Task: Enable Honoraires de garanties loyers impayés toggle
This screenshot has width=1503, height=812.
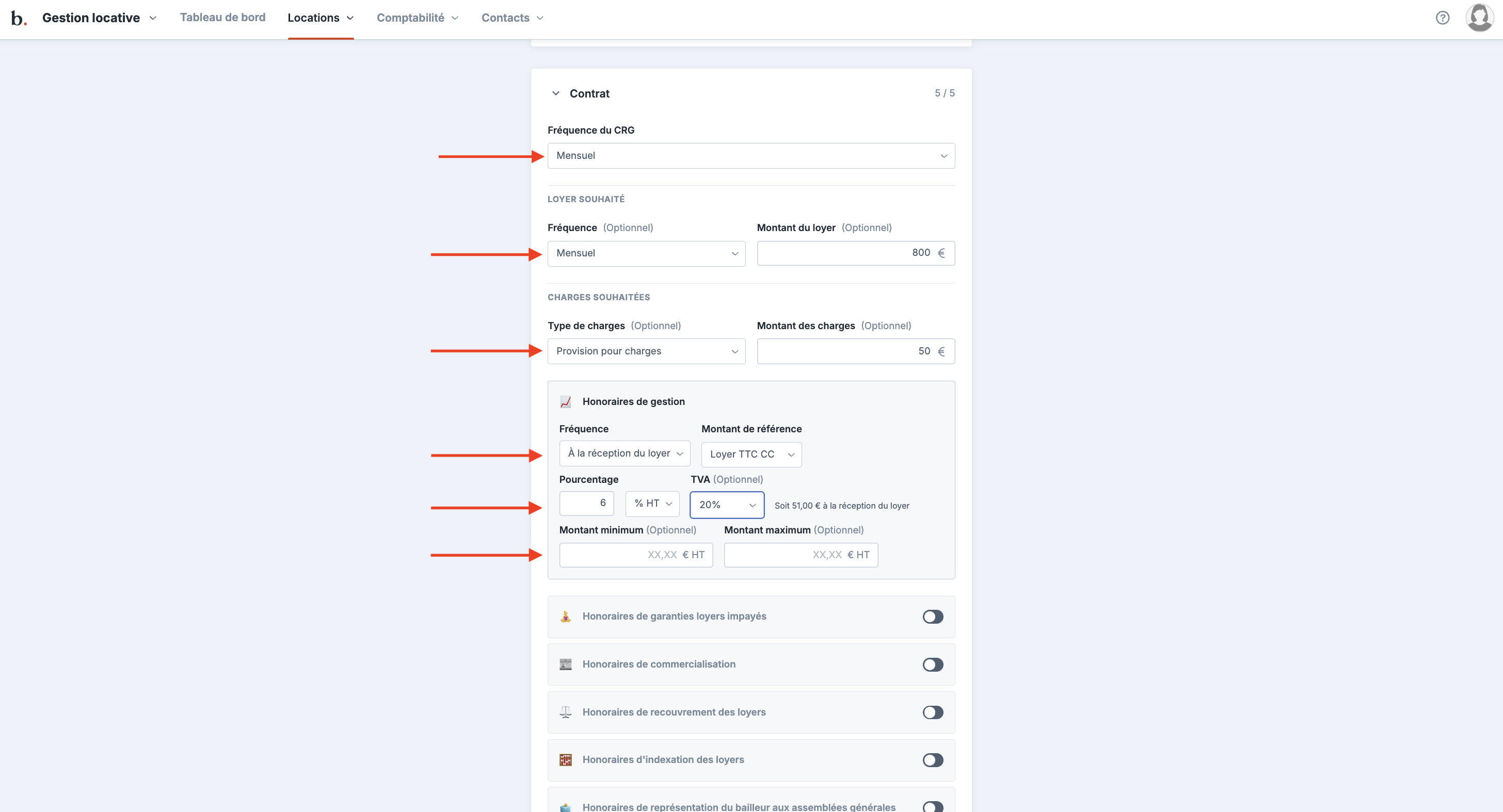Action: [x=932, y=616]
